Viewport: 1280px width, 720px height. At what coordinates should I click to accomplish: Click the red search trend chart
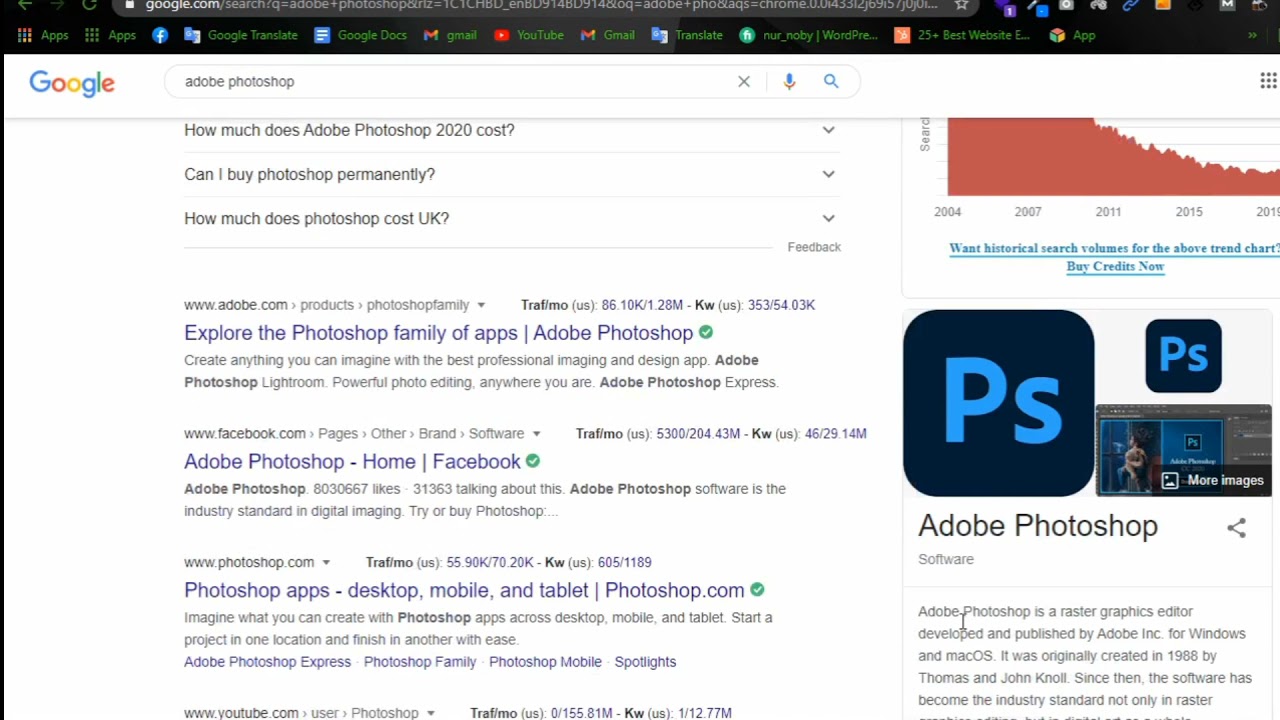(1113, 157)
